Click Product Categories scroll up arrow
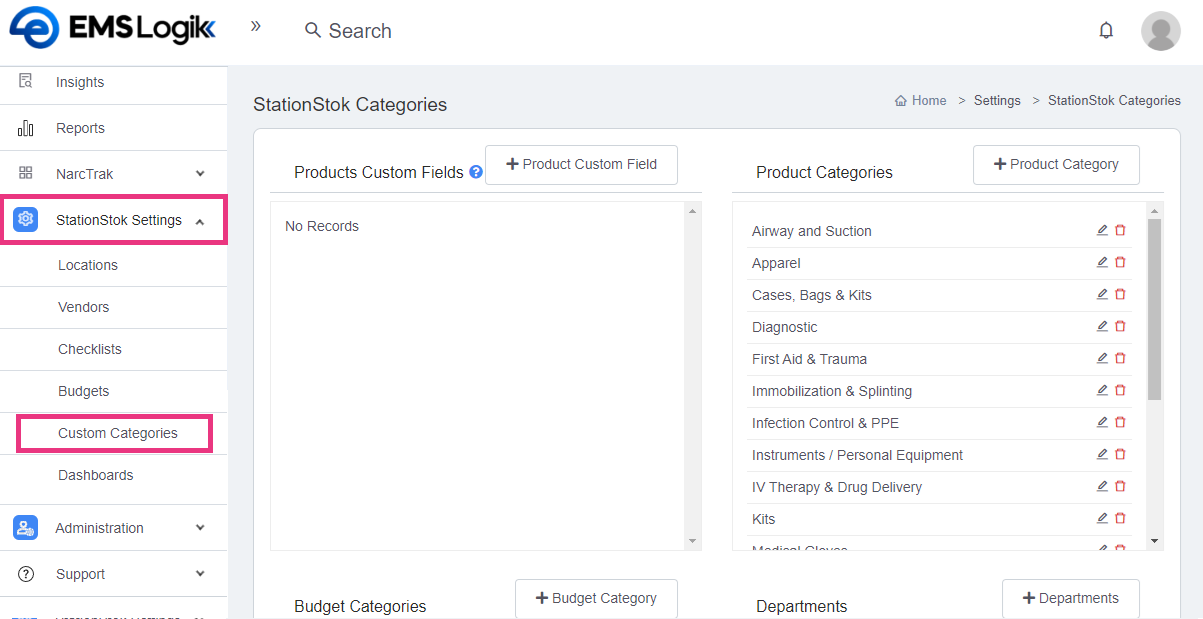Screen dimensions: 1203x619 [1155, 210]
